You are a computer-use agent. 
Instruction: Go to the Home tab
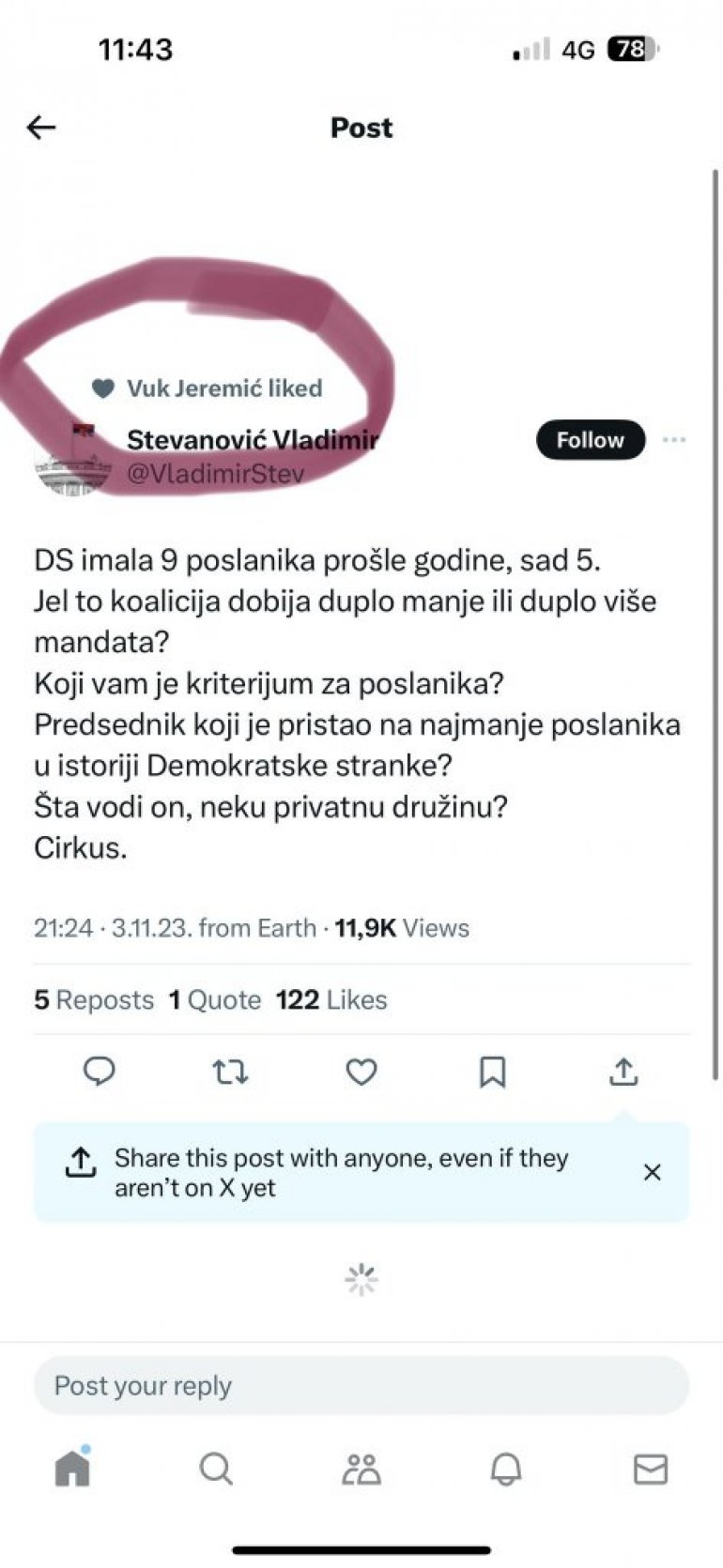72,1468
